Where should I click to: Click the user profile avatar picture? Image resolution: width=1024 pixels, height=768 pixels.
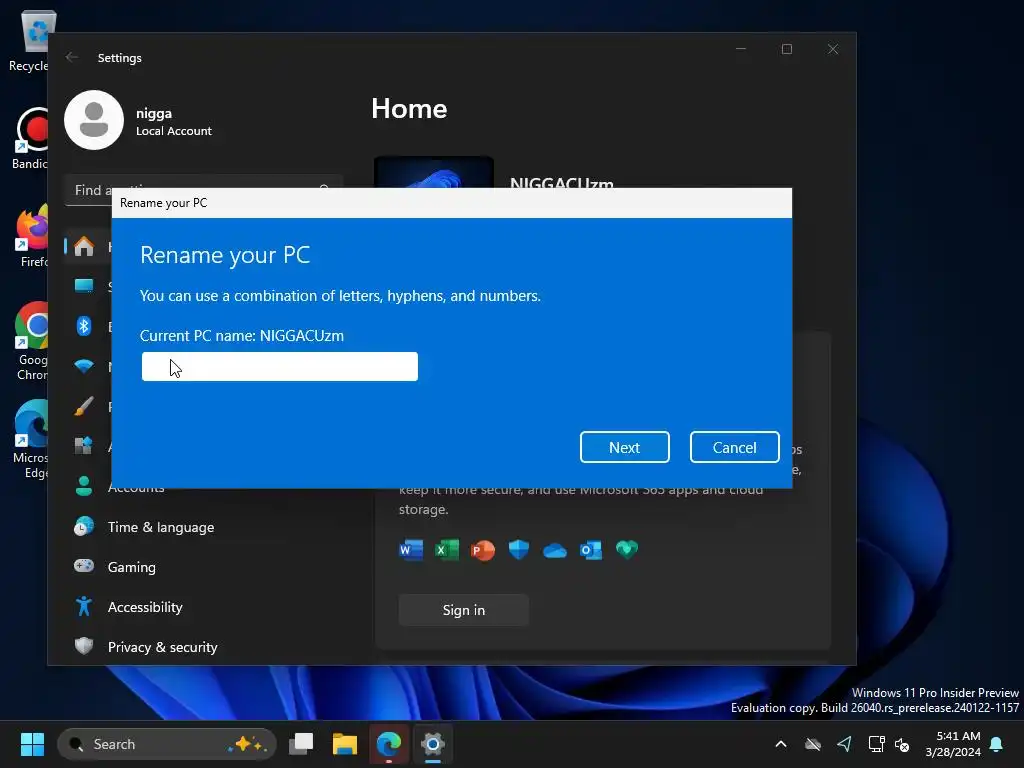tap(94, 120)
